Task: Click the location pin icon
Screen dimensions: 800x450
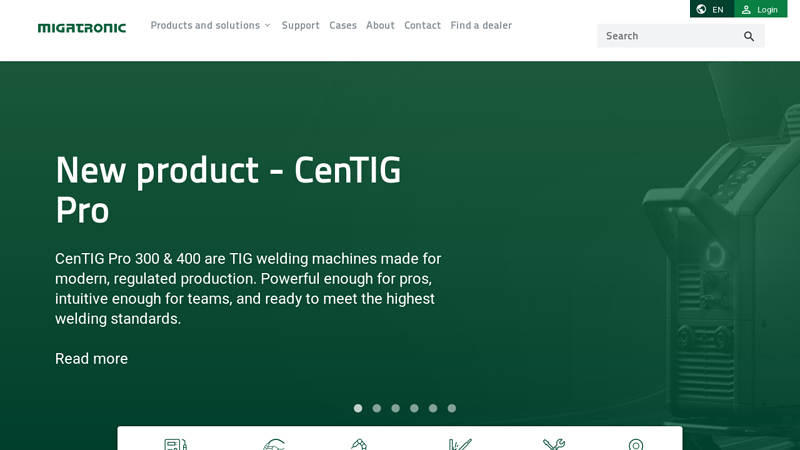Action: click(x=636, y=444)
